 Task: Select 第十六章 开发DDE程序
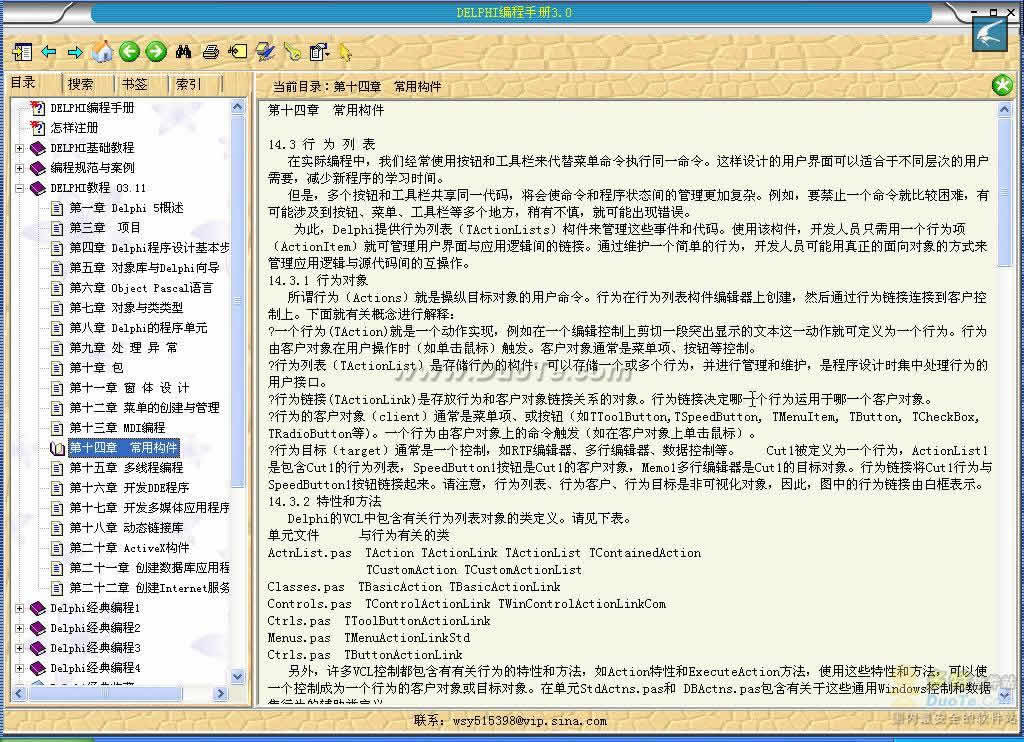click(x=129, y=488)
